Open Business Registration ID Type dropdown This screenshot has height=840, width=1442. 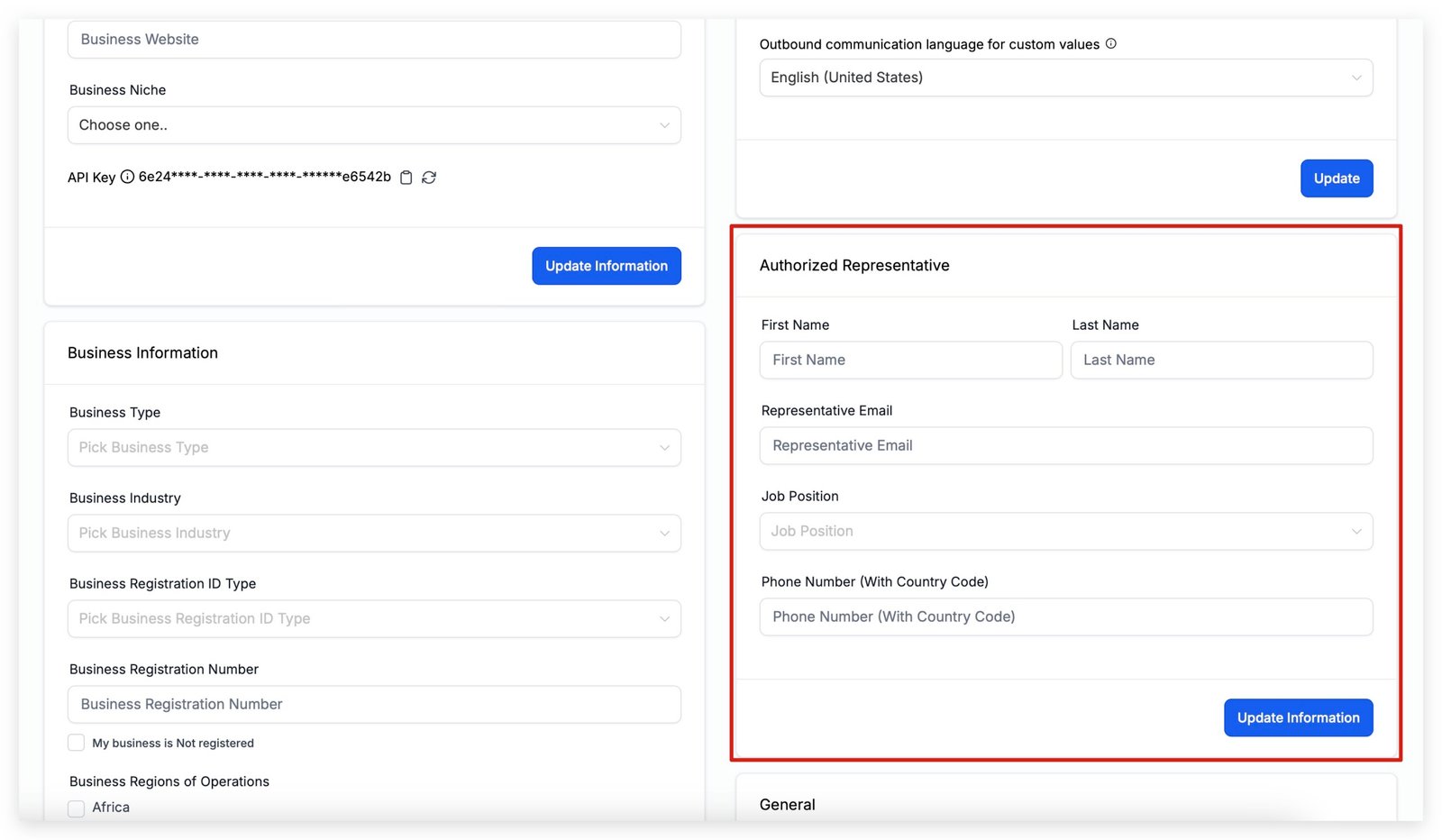374,619
